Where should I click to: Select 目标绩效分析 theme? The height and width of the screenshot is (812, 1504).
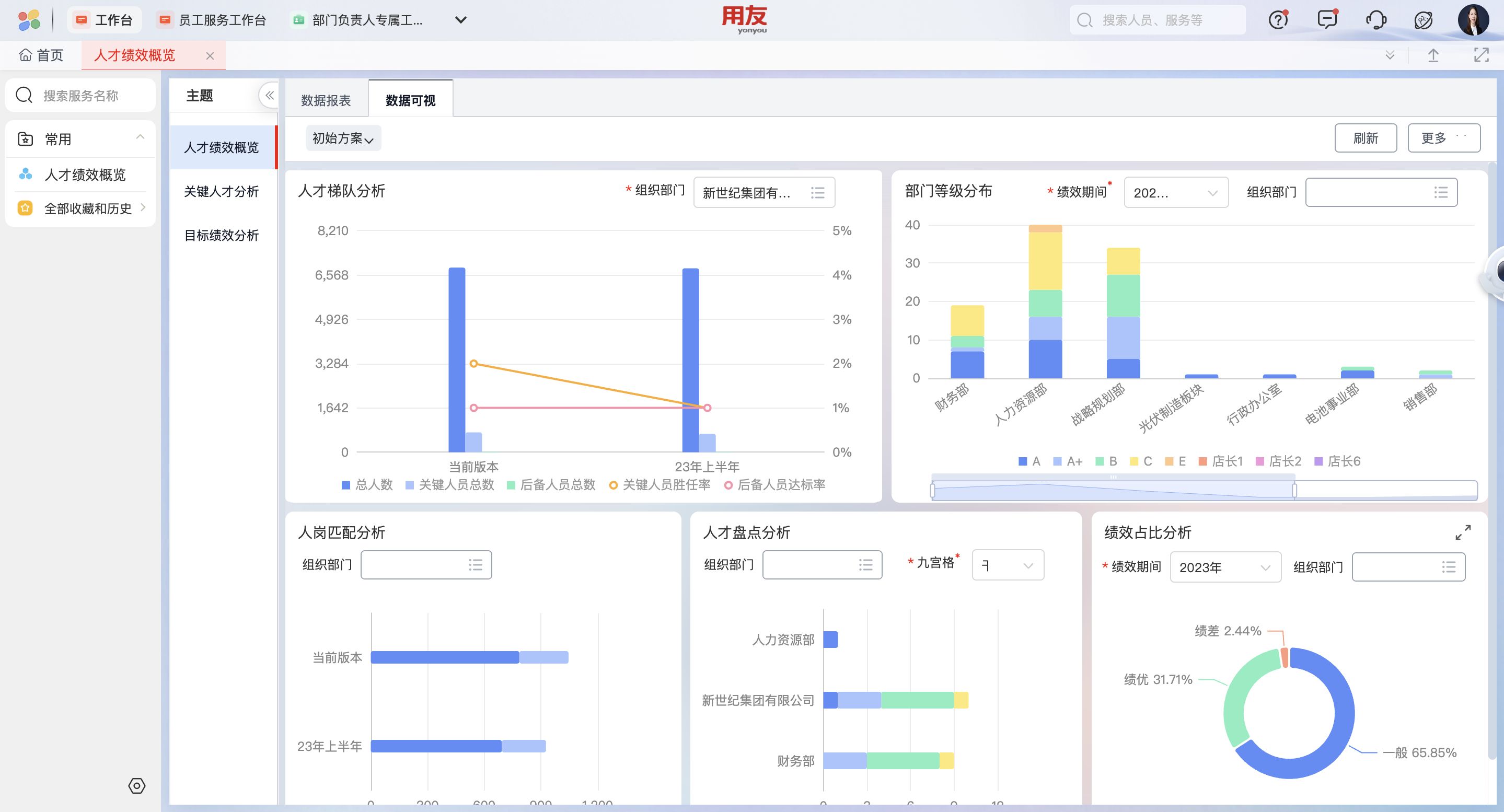[221, 235]
